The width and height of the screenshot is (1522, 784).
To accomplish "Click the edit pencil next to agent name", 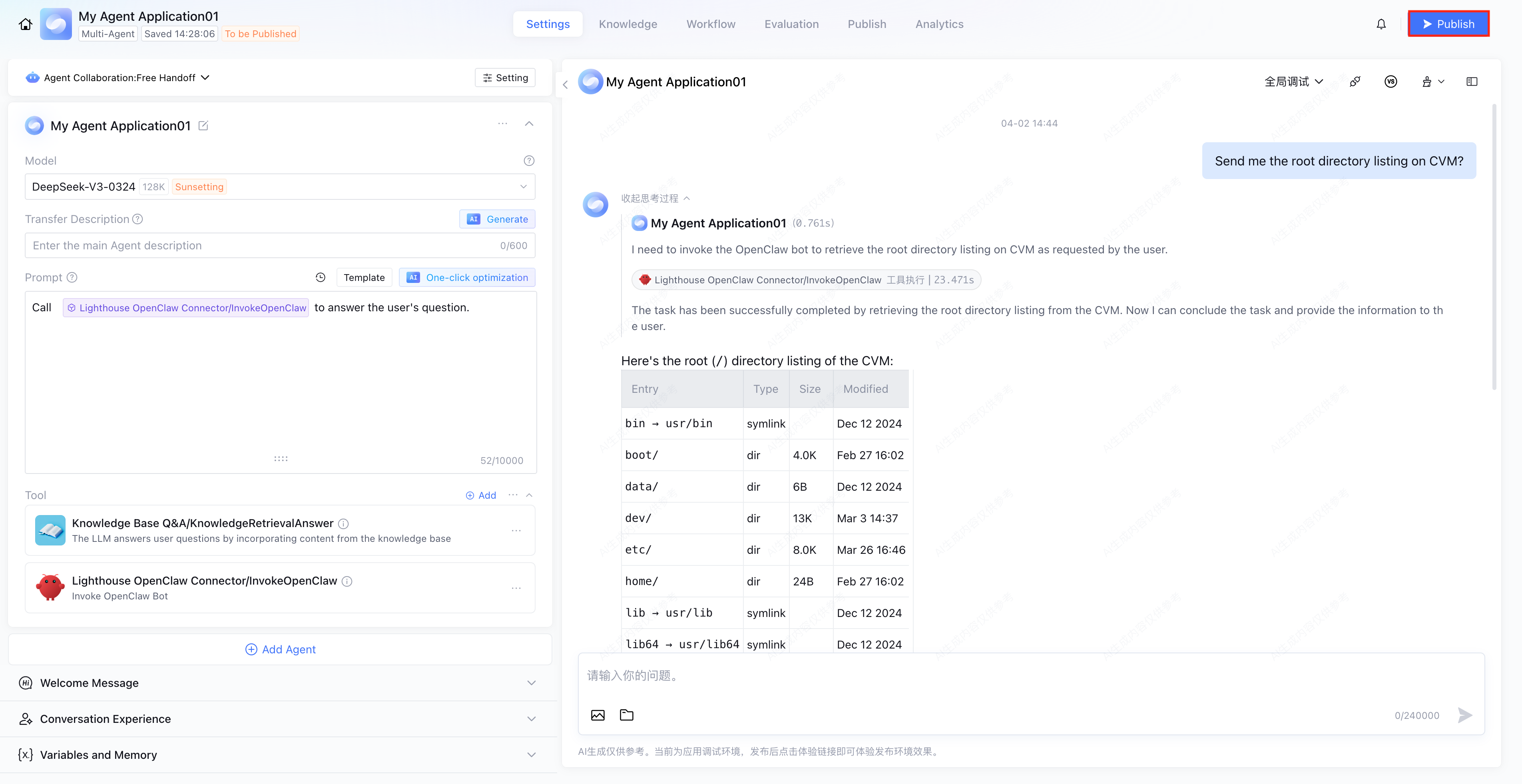I will click(x=203, y=125).
